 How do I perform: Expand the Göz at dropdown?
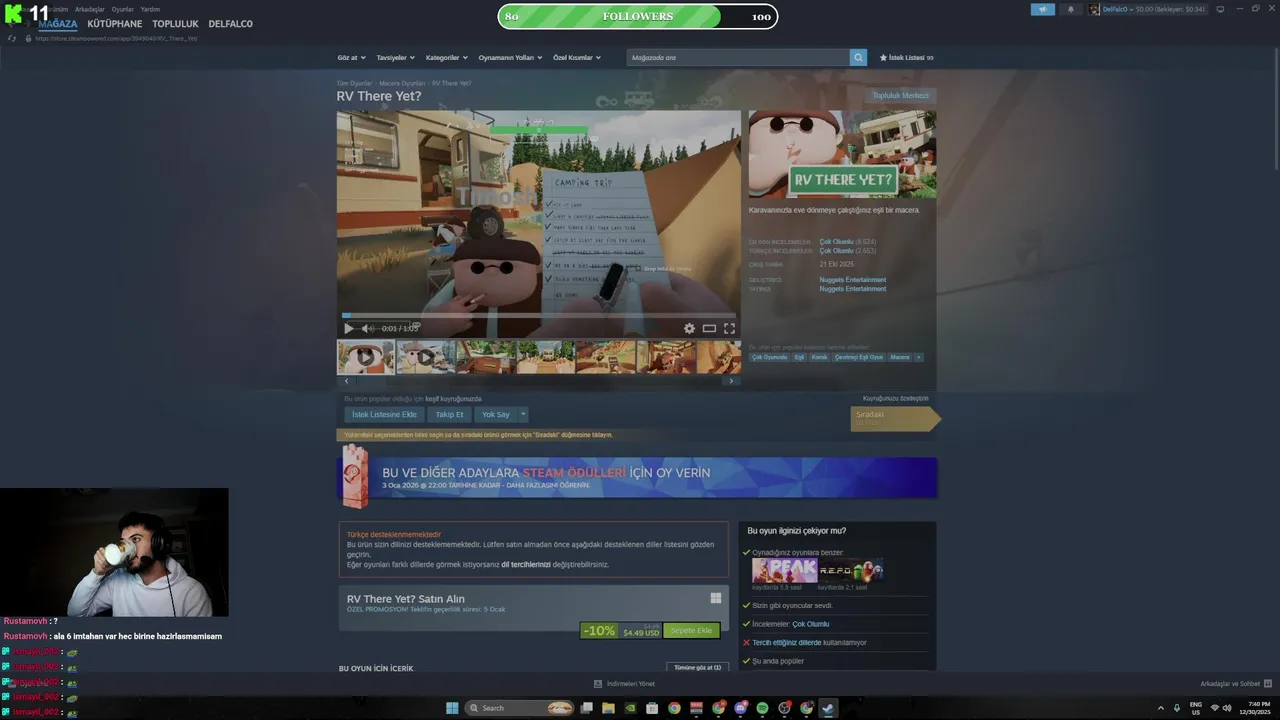(351, 58)
